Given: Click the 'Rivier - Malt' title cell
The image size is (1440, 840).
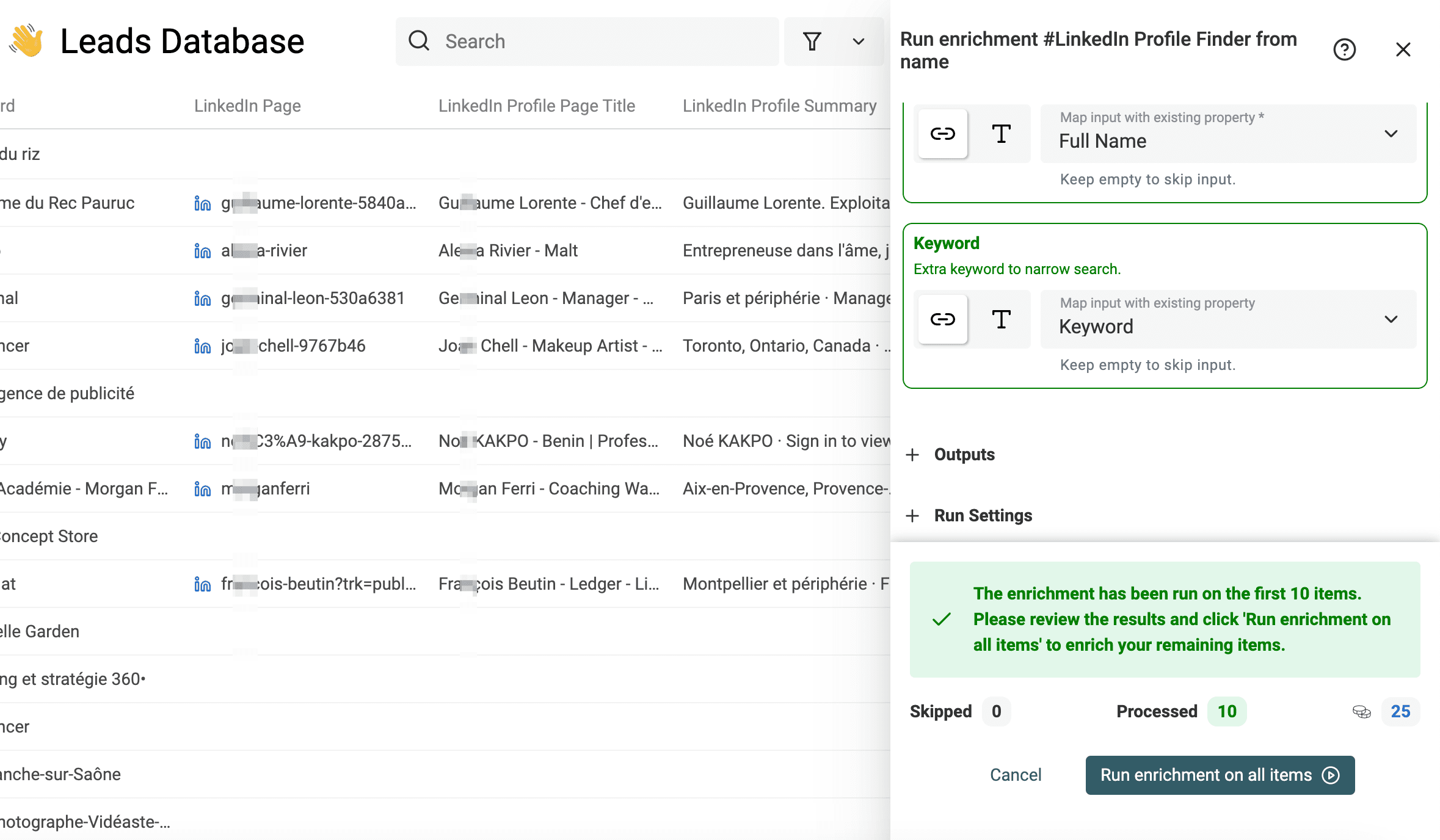Looking at the screenshot, I should pos(508,251).
